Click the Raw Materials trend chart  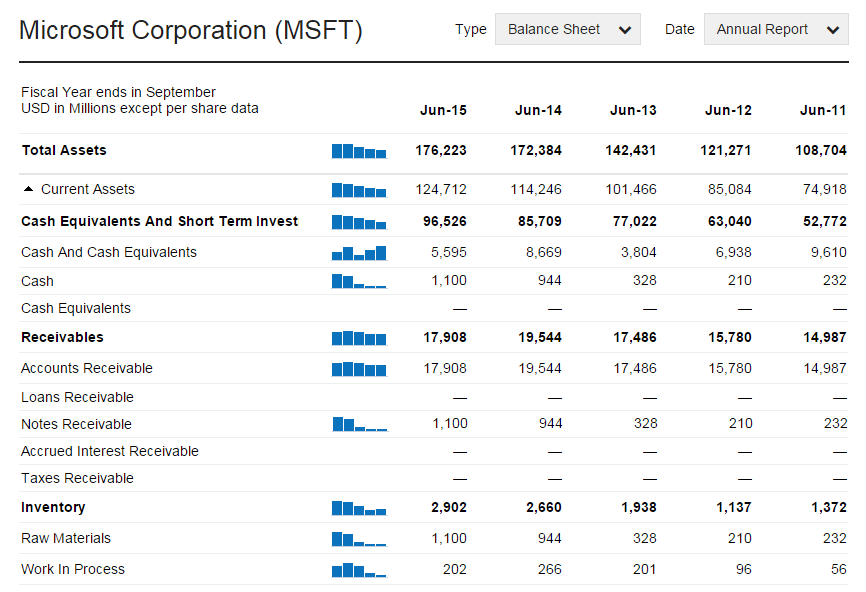click(359, 539)
